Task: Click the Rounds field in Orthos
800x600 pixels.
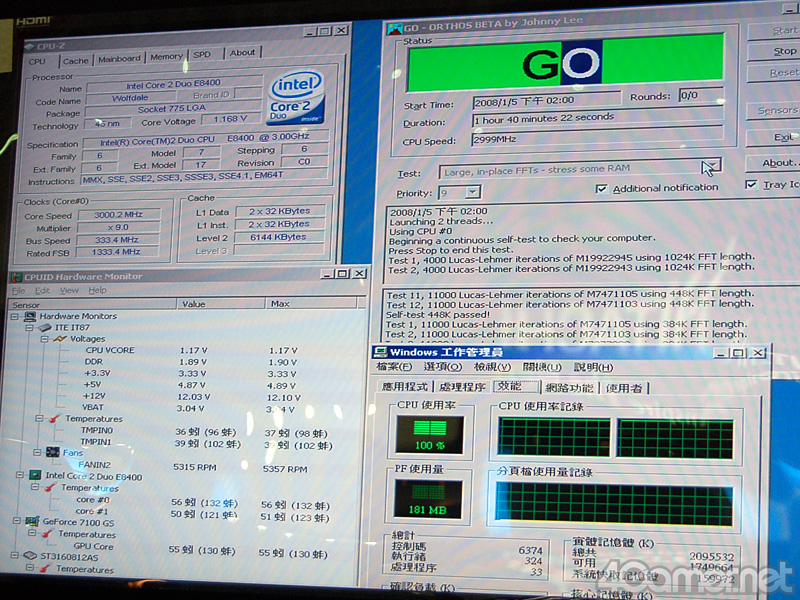Action: click(x=701, y=95)
